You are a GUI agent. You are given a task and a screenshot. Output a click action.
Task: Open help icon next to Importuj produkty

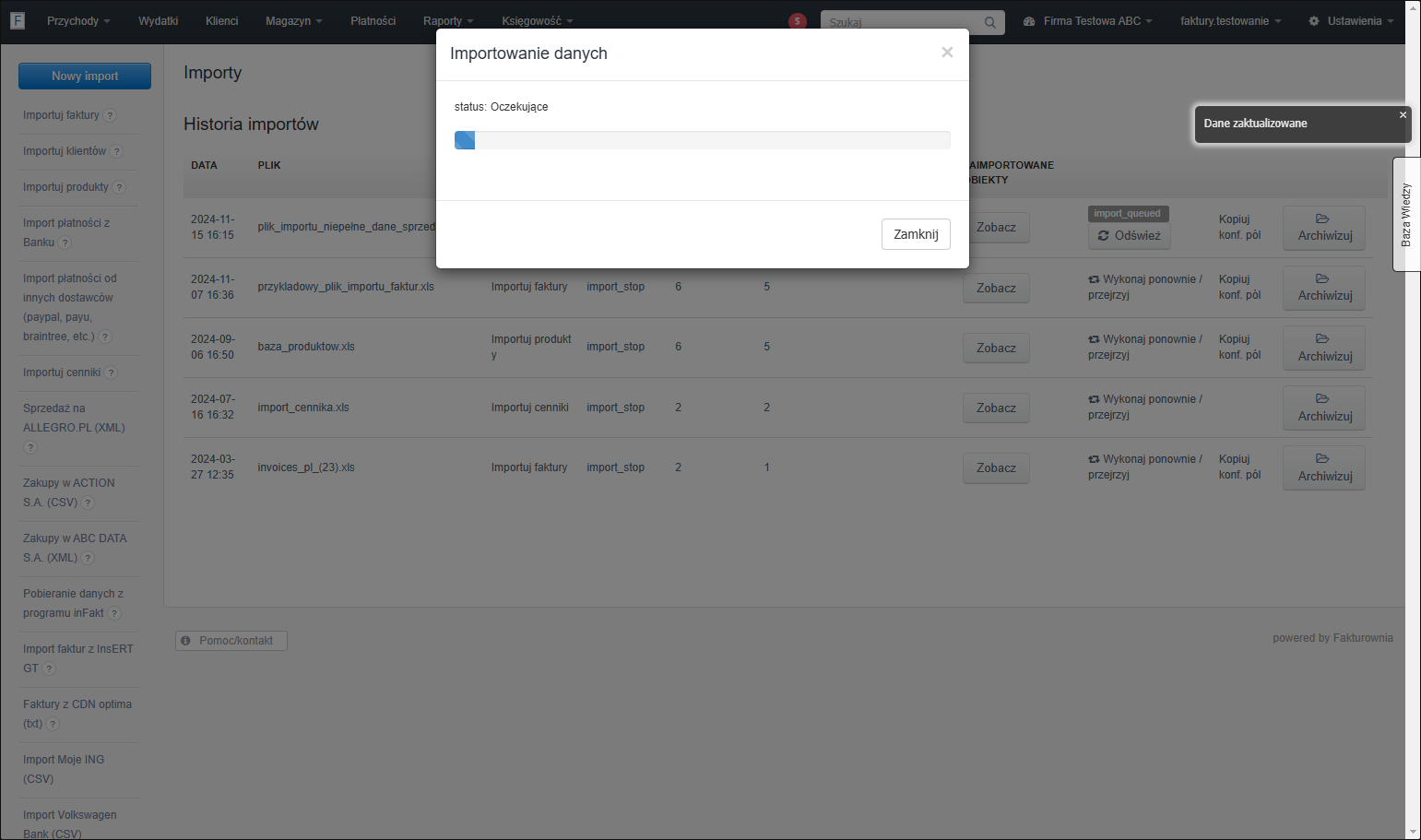pyautogui.click(x=119, y=187)
